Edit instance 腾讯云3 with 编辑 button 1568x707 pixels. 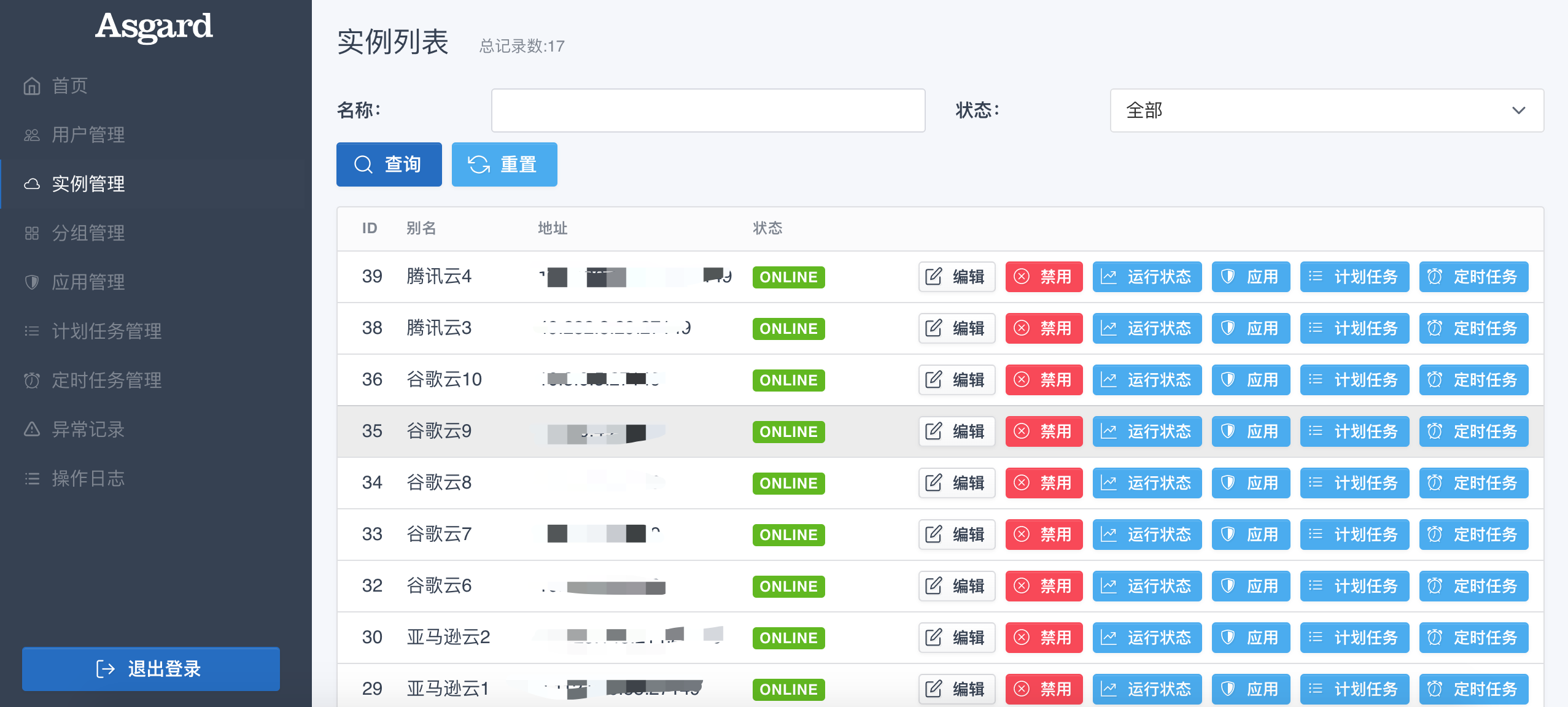point(957,328)
